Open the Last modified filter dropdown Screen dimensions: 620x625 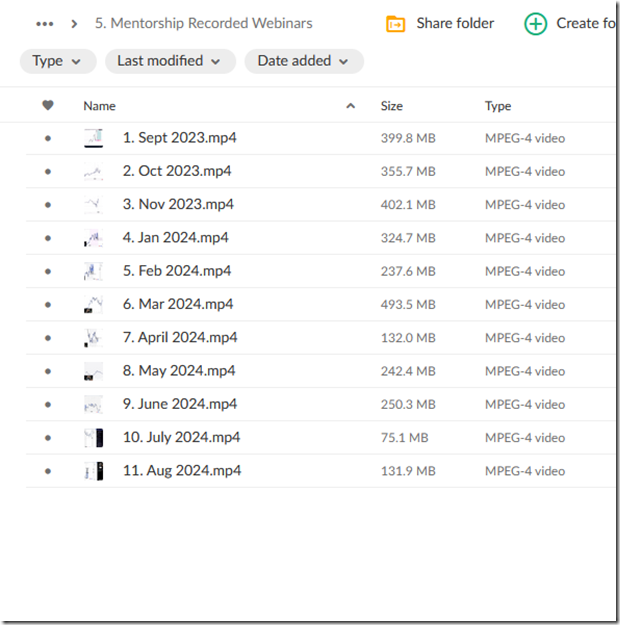[170, 61]
